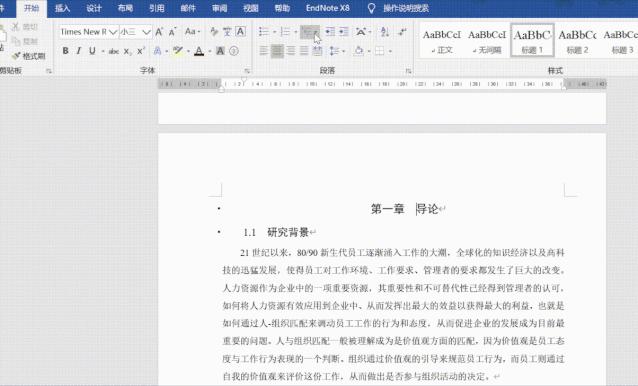Switch to the 设计 (Design) tab

point(94,8)
